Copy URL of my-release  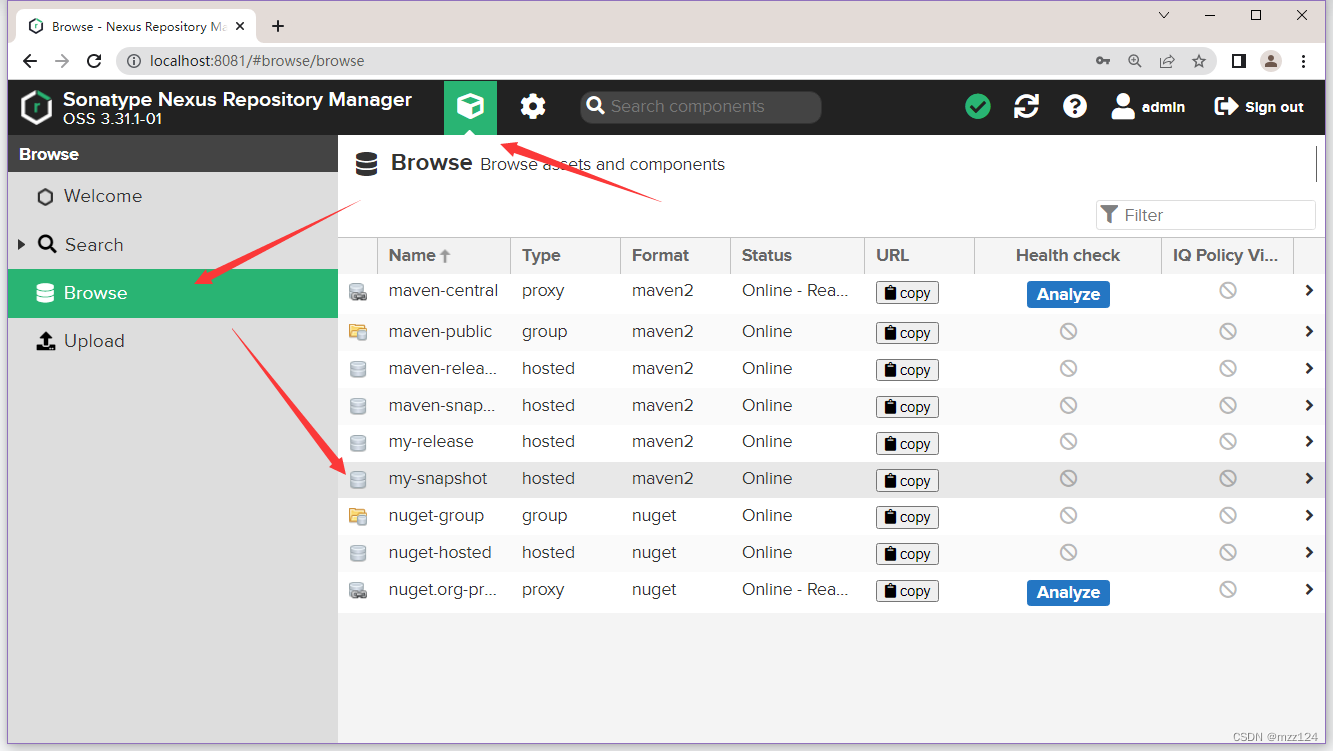tap(907, 444)
